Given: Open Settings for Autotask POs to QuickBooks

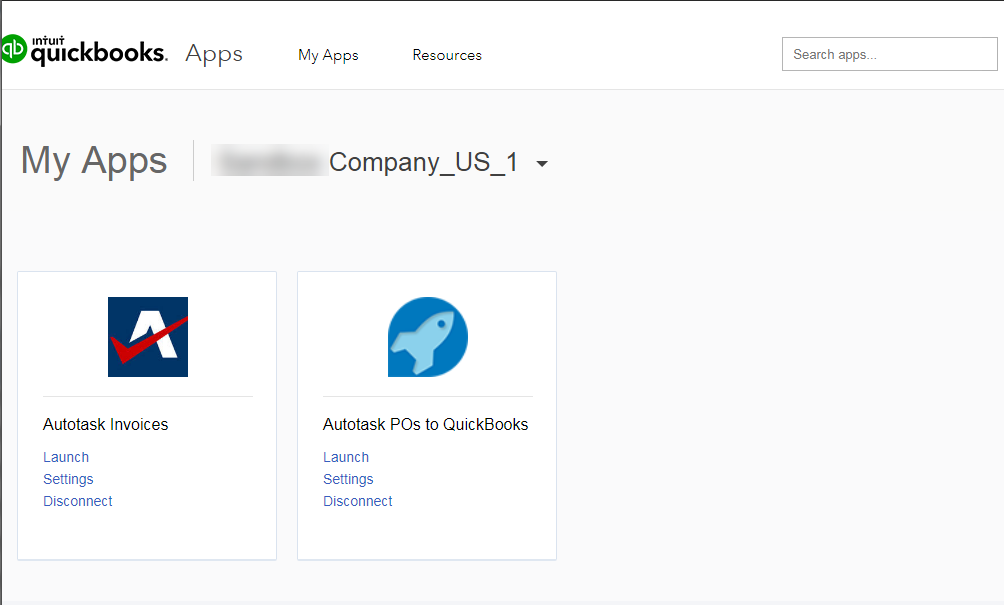Looking at the screenshot, I should [x=348, y=479].
